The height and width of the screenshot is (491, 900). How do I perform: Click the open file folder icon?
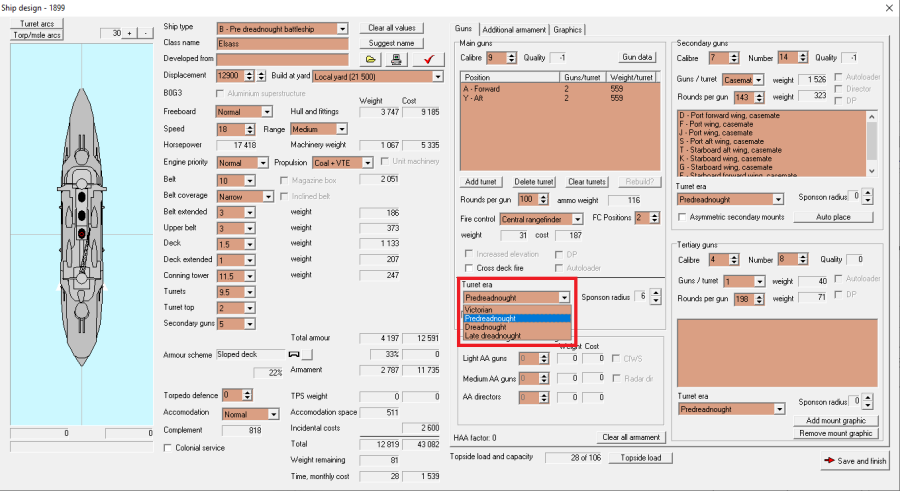pos(370,59)
